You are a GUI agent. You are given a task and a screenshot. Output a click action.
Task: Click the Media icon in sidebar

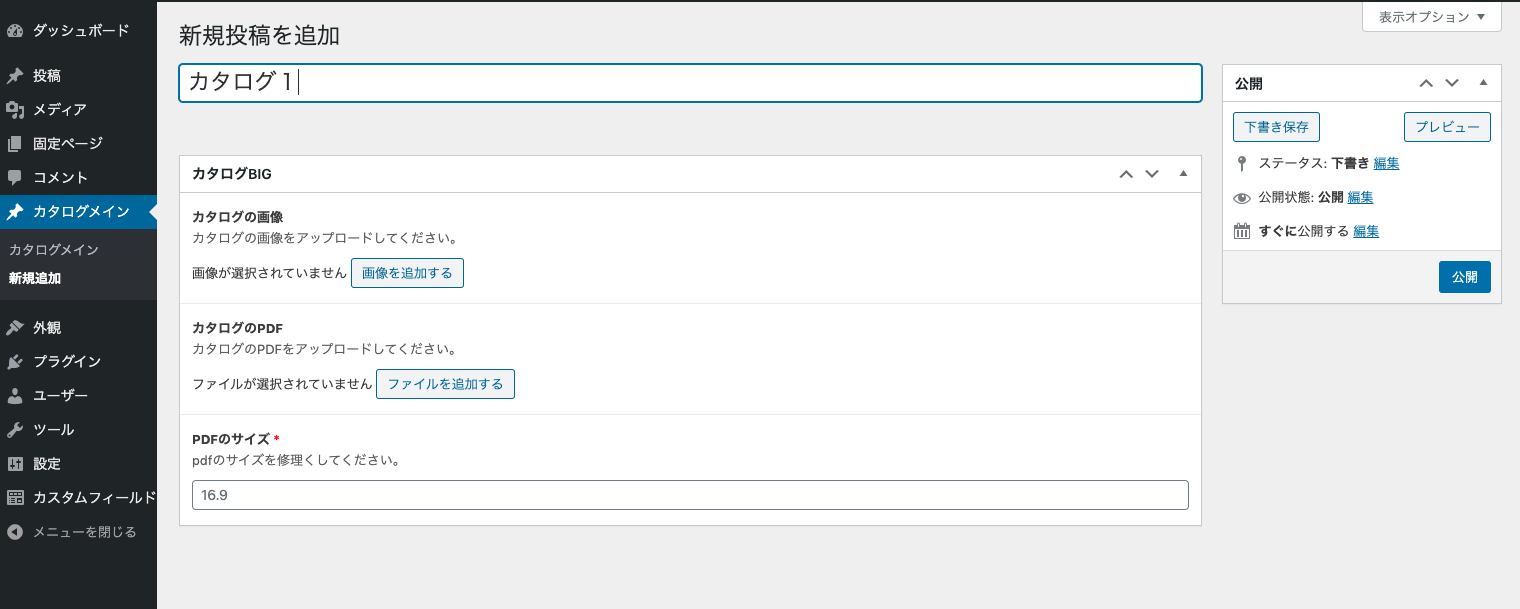click(x=15, y=110)
